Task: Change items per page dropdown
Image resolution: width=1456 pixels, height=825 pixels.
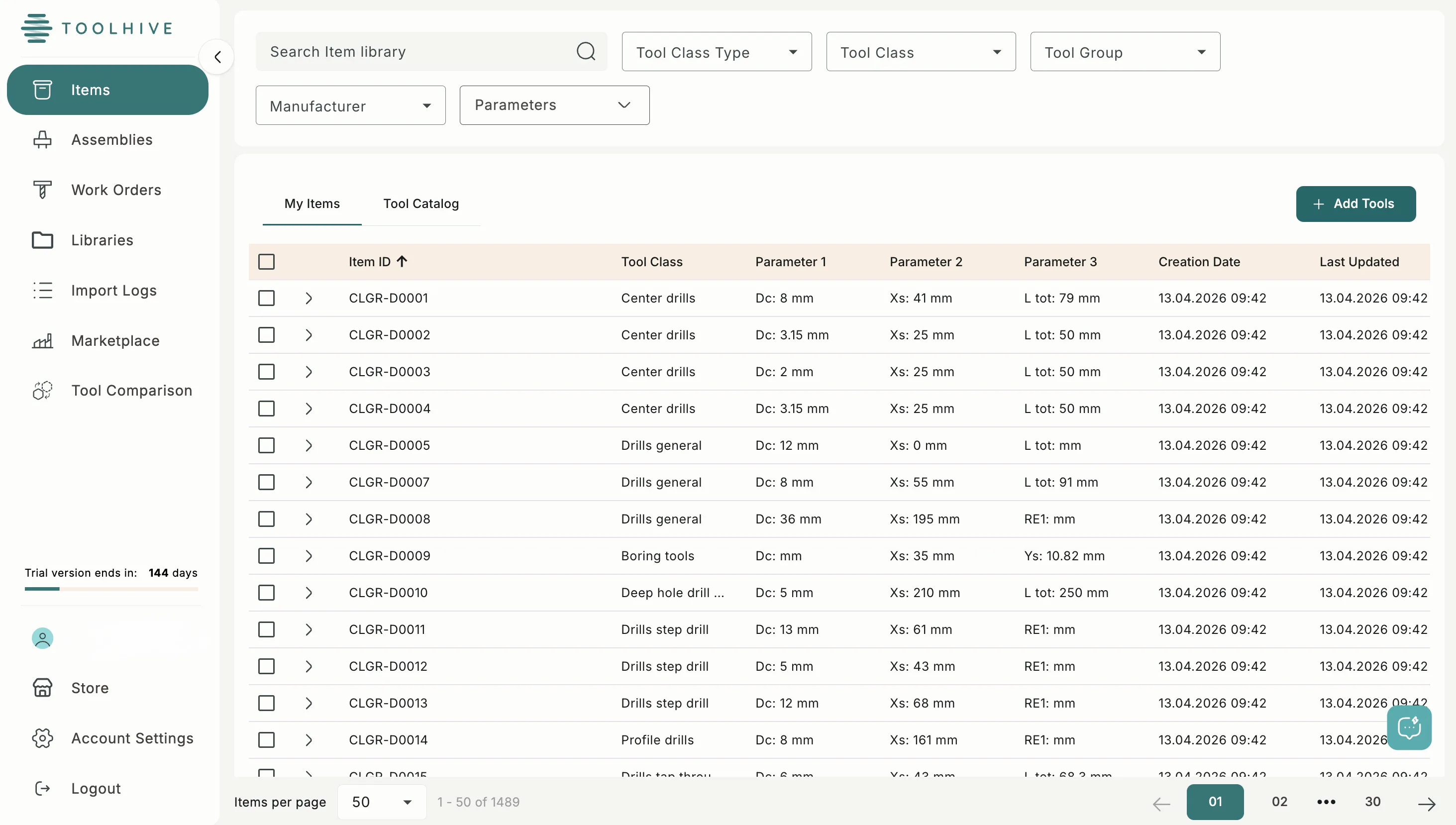Action: pyautogui.click(x=382, y=802)
